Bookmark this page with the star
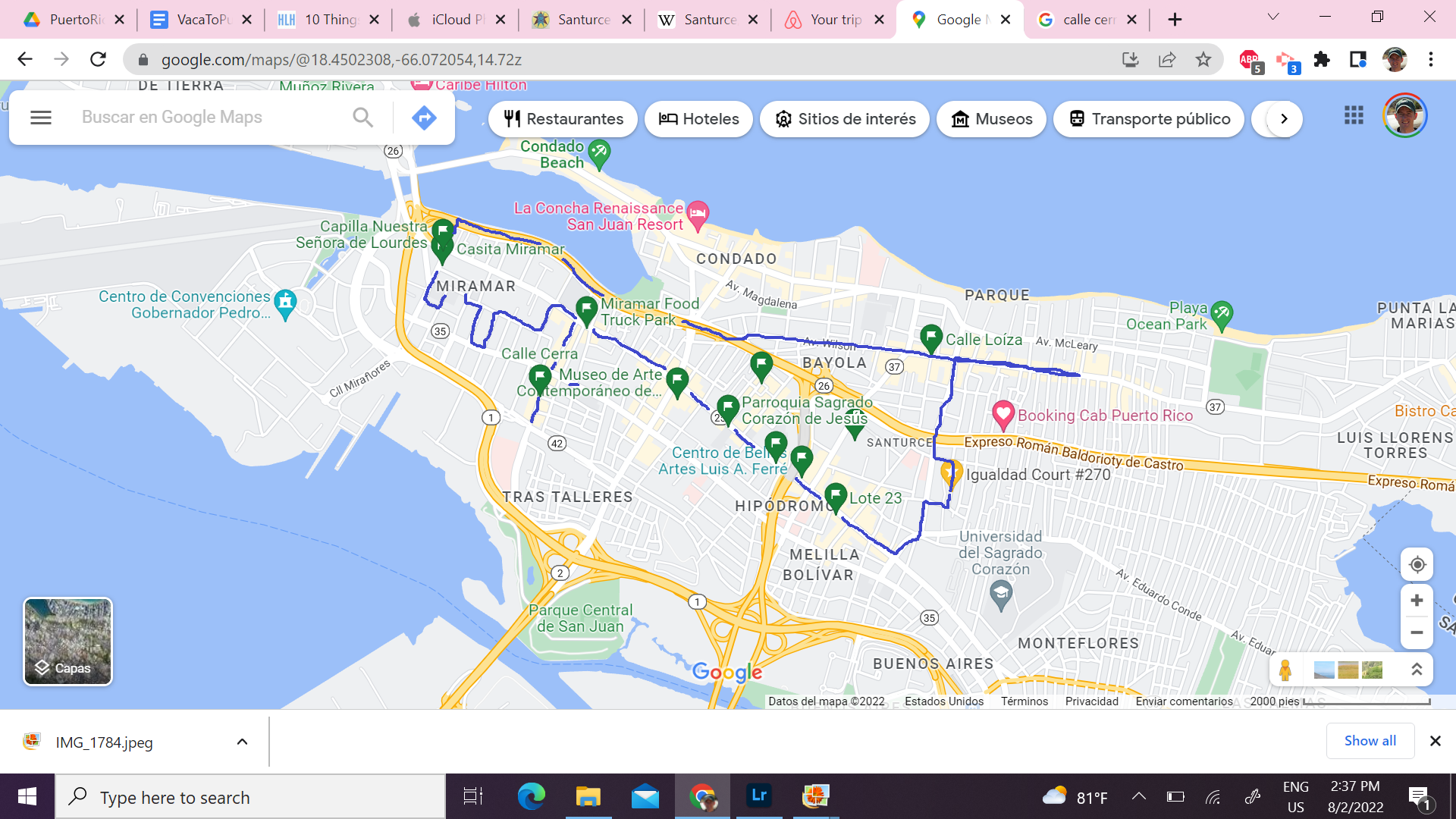Viewport: 1456px width, 819px height. point(1203,59)
